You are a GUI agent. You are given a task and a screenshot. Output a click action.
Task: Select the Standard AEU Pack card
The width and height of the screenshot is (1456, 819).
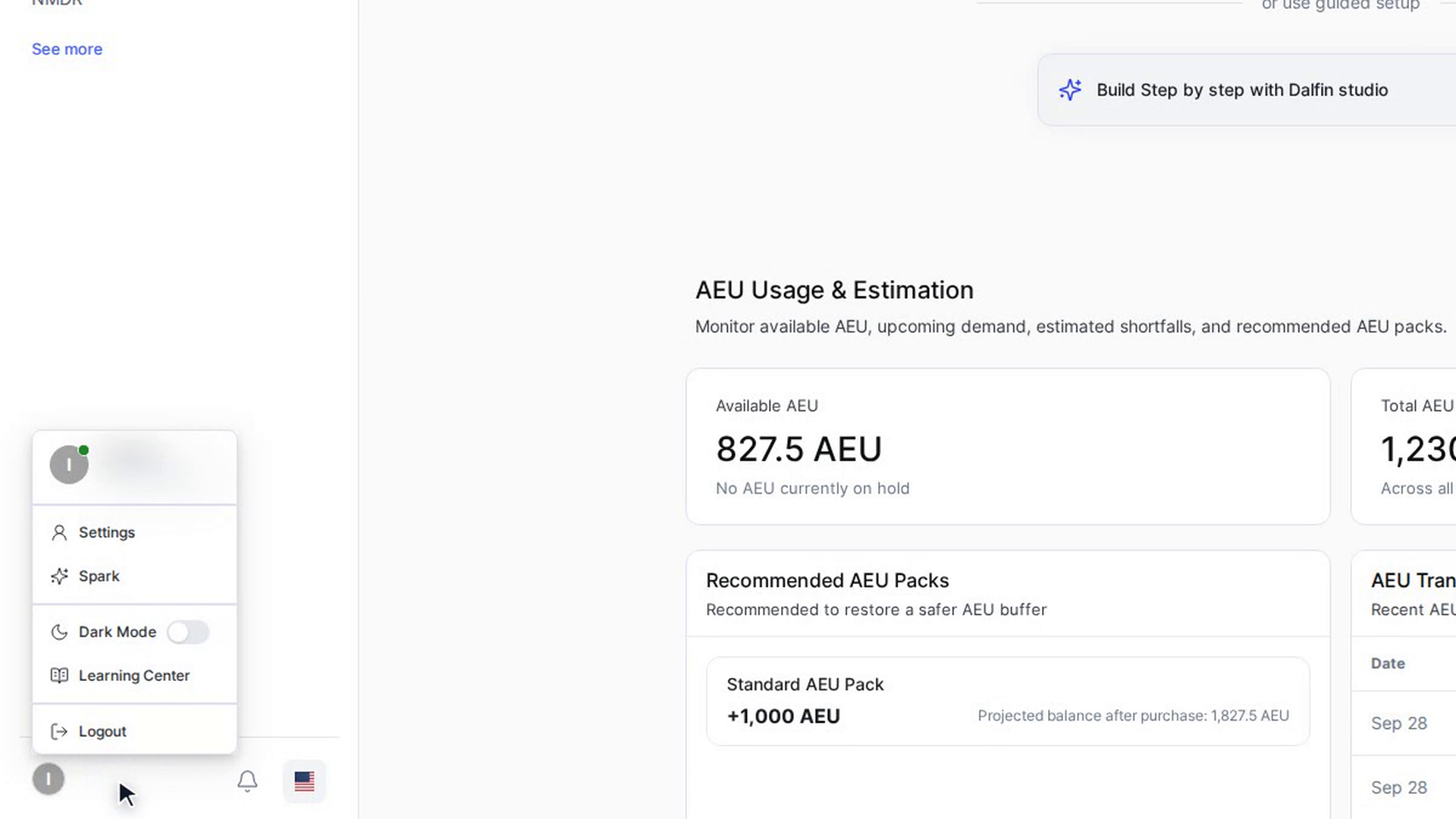(x=1008, y=701)
